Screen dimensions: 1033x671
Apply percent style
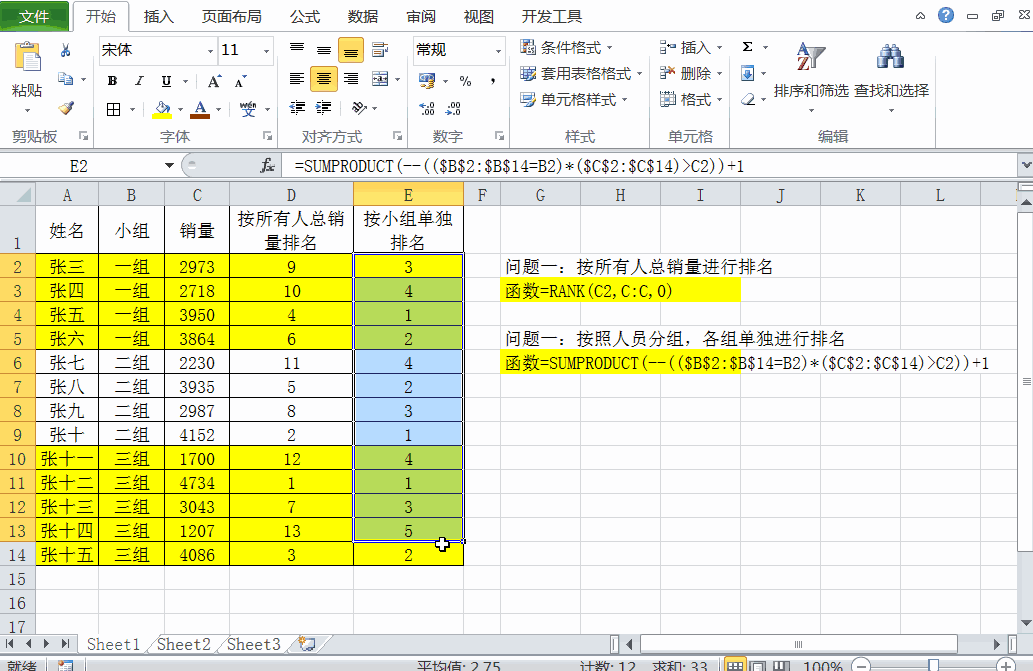[x=466, y=80]
